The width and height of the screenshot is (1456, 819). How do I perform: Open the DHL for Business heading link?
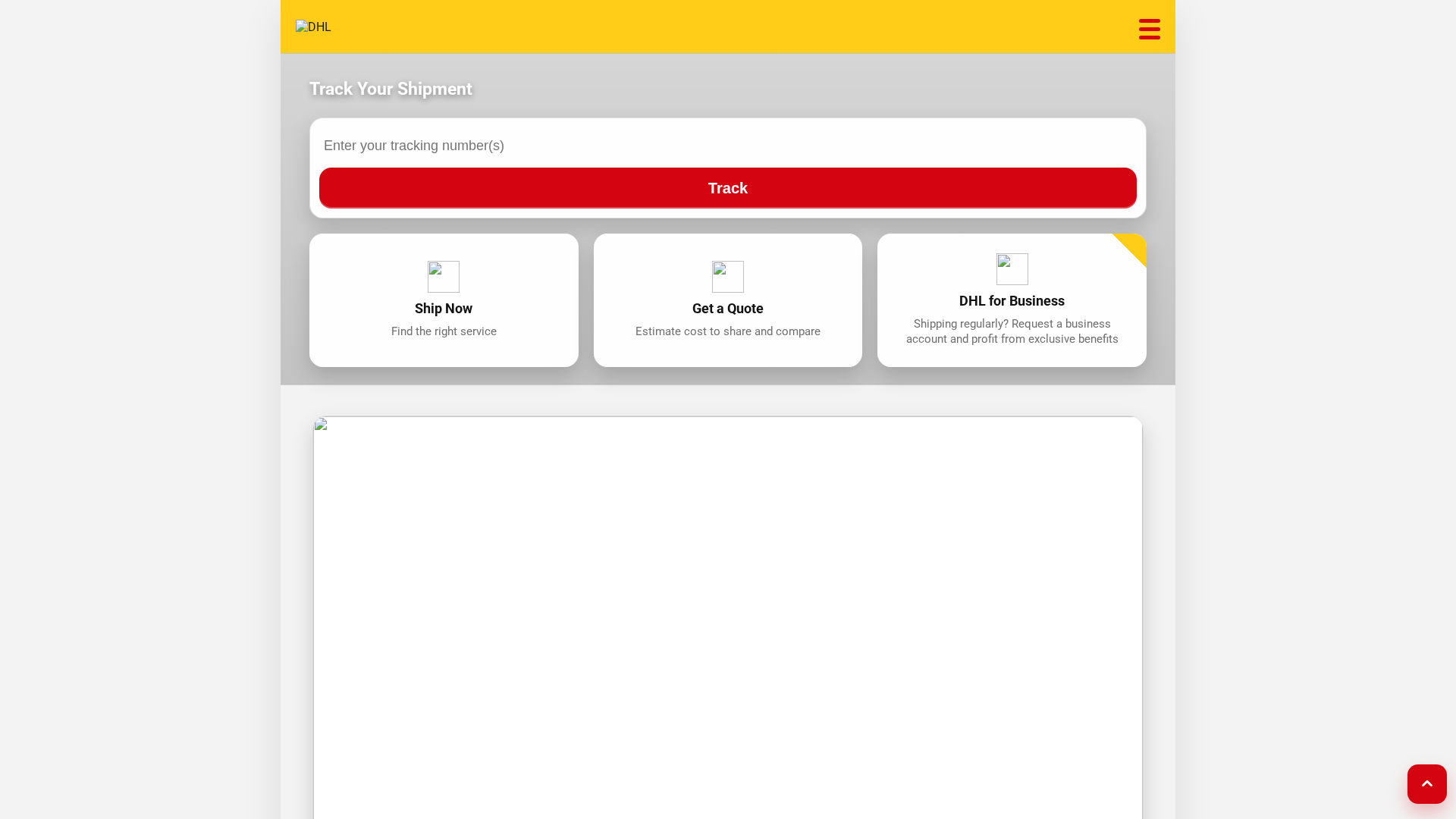(1012, 301)
